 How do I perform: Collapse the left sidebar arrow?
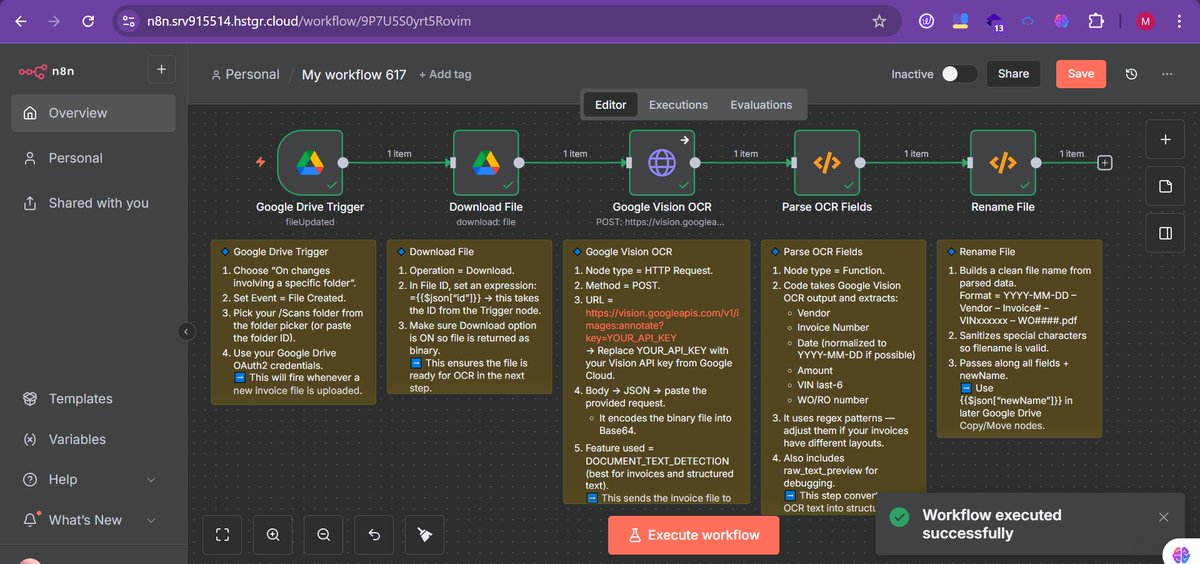tap(186, 331)
